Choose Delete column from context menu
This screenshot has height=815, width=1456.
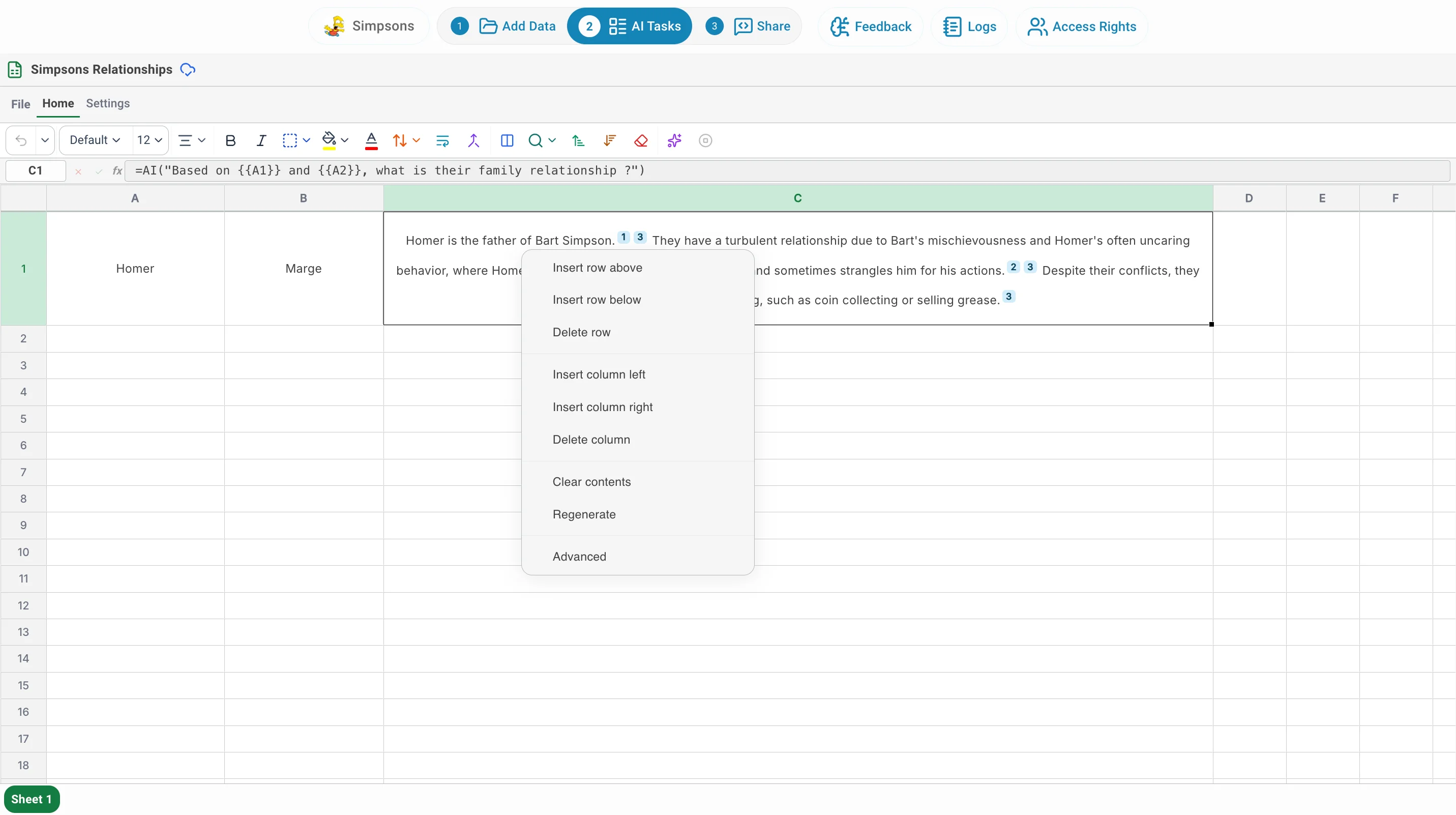tap(638, 440)
